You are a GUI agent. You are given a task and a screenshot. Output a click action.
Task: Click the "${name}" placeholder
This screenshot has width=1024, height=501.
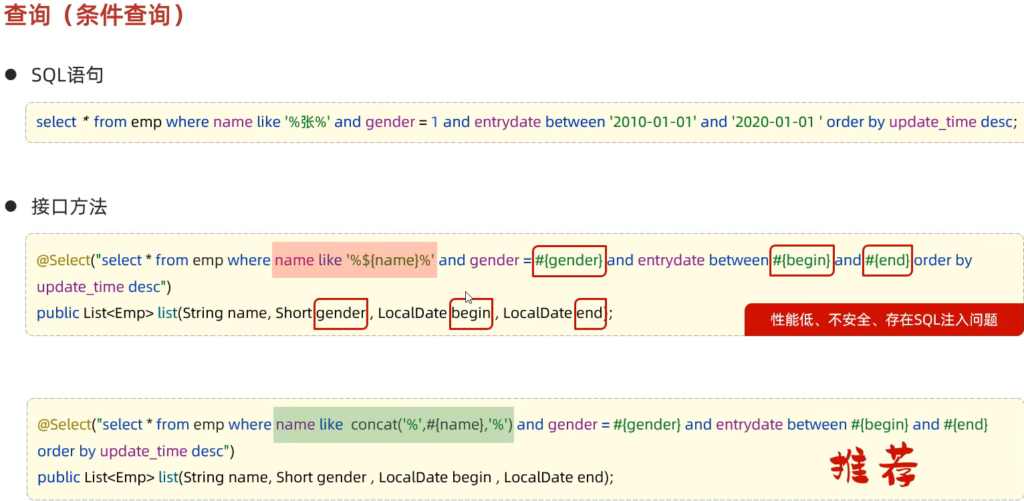389,260
